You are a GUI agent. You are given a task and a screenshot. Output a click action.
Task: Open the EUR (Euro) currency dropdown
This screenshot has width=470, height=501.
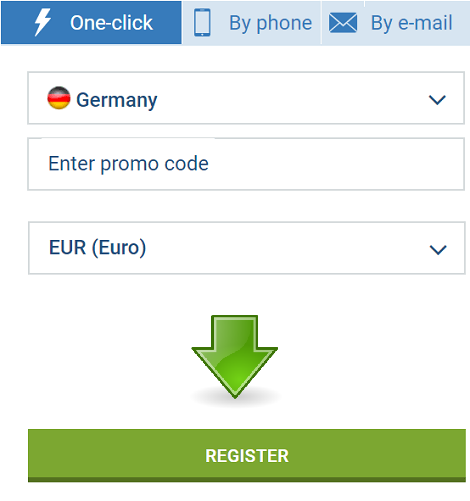(247, 248)
